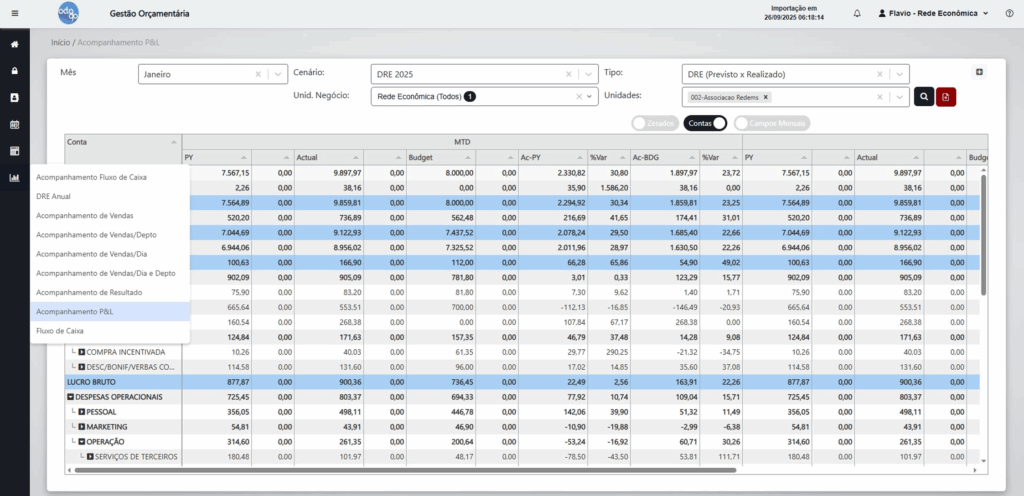This screenshot has height=496, width=1024.
Task: Click the red export file button
Action: [946, 97]
